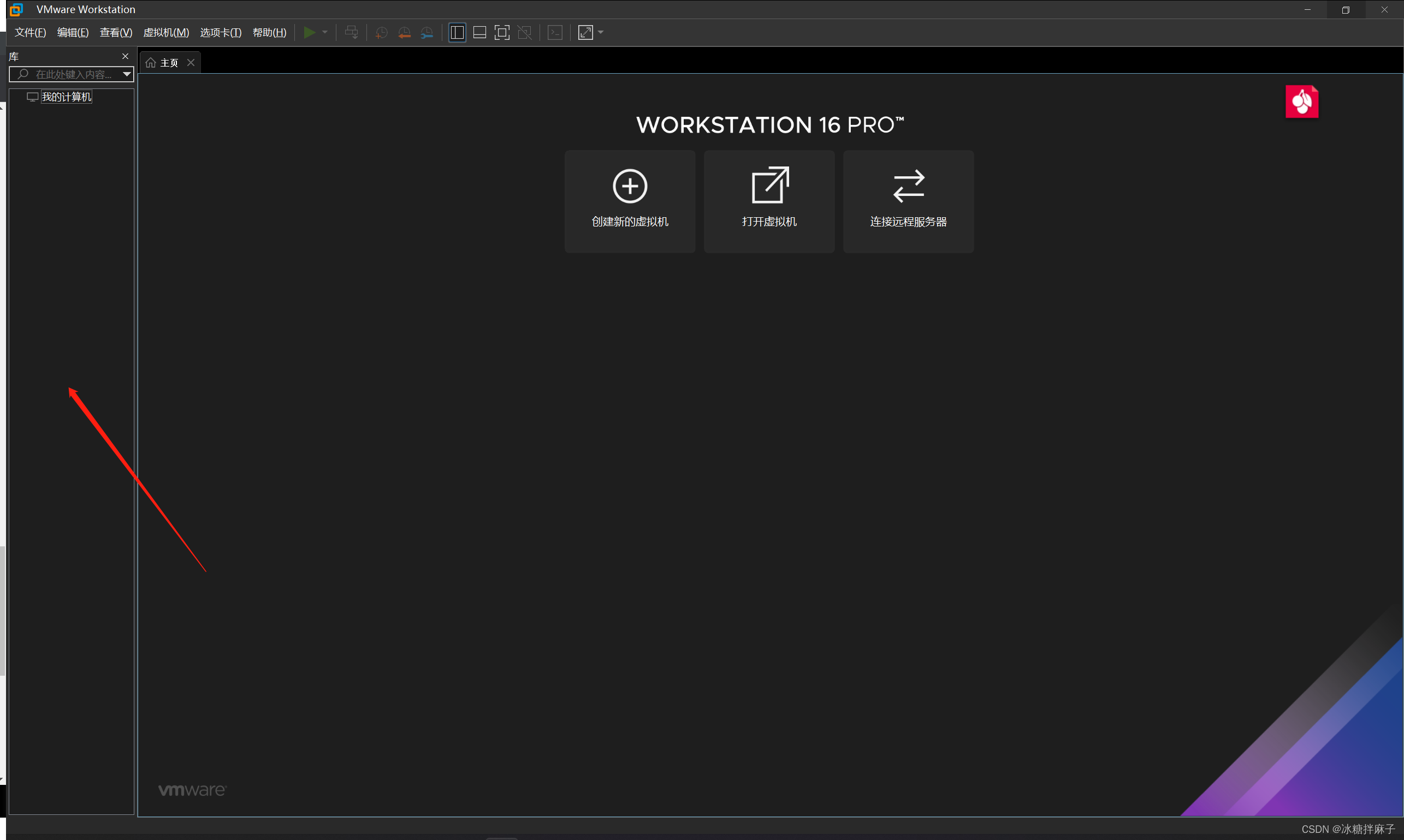The width and height of the screenshot is (1404, 840).
Task: Enter full screen mode icon
Action: (502, 32)
